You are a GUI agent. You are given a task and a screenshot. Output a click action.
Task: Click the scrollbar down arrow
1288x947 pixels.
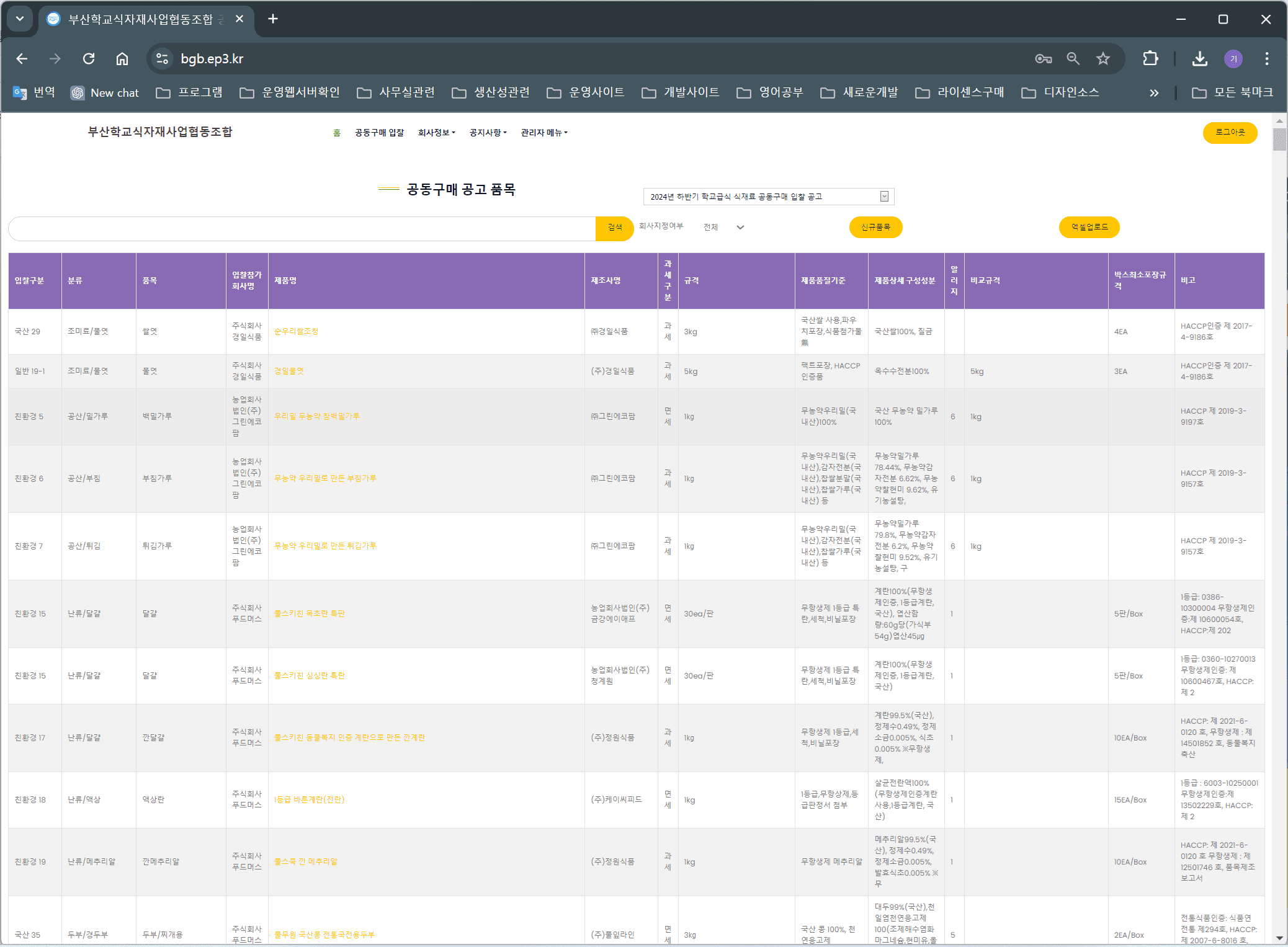pyautogui.click(x=1279, y=938)
